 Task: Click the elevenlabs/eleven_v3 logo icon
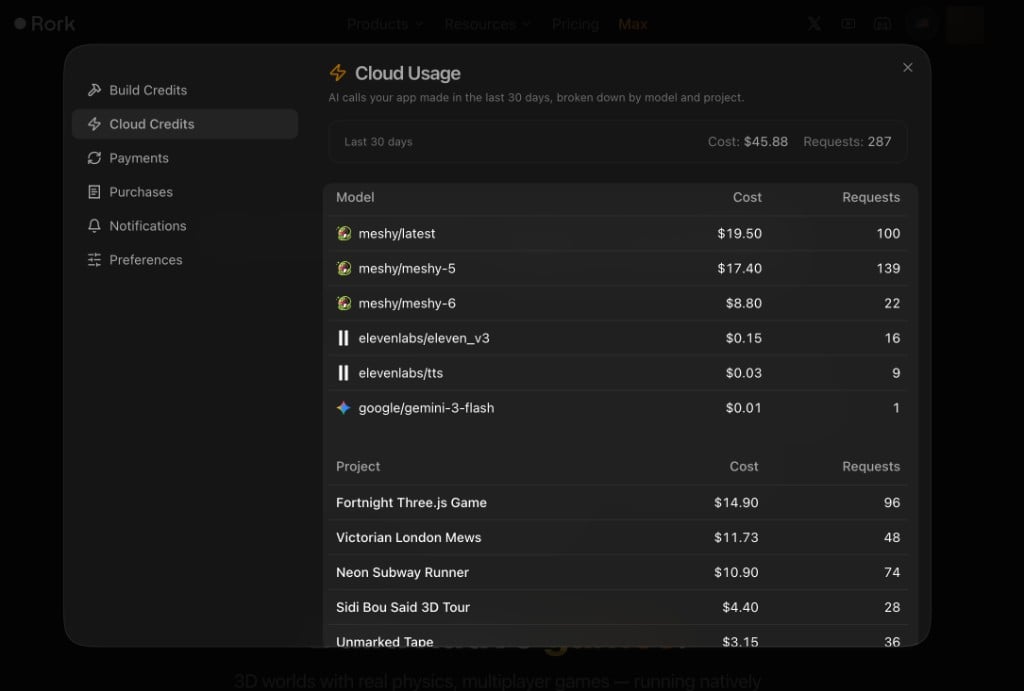[x=344, y=338]
